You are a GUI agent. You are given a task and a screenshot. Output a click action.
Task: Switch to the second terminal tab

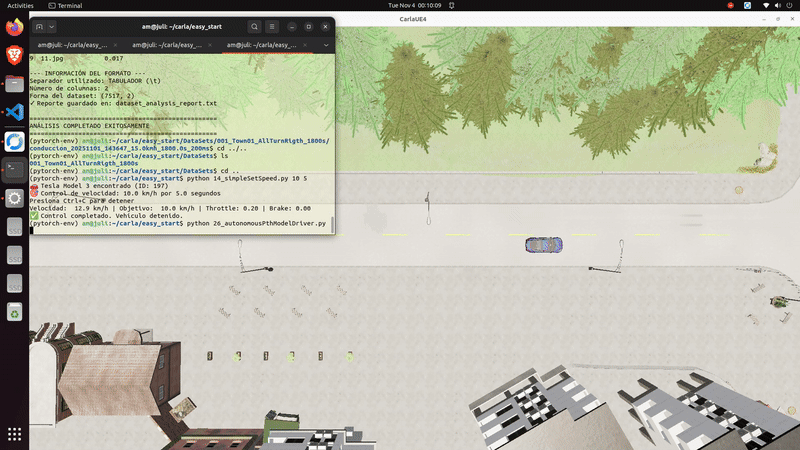[165, 45]
